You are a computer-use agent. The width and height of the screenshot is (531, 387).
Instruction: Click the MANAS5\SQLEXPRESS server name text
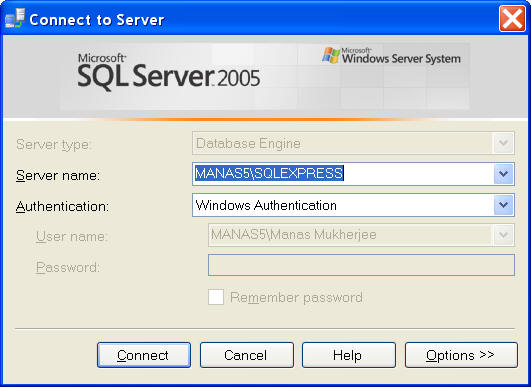tap(269, 173)
